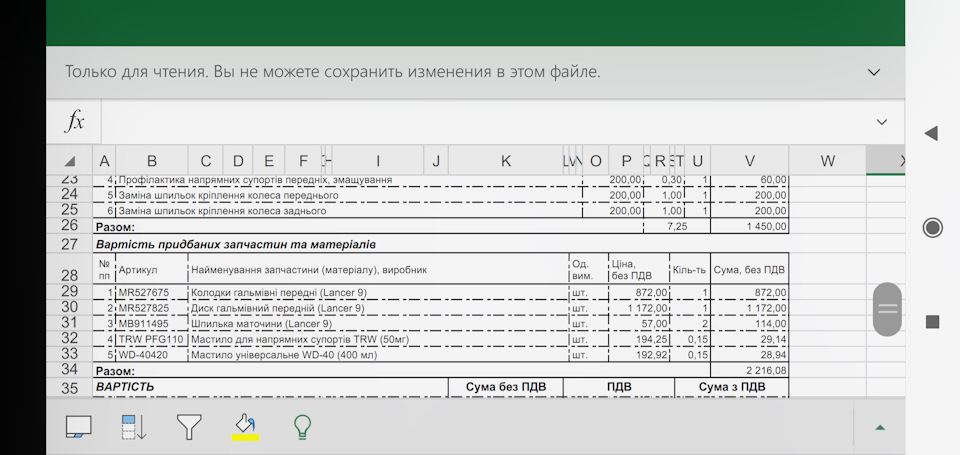Click the 'ВАРТІСТЬ' cell in row 35

coord(271,387)
